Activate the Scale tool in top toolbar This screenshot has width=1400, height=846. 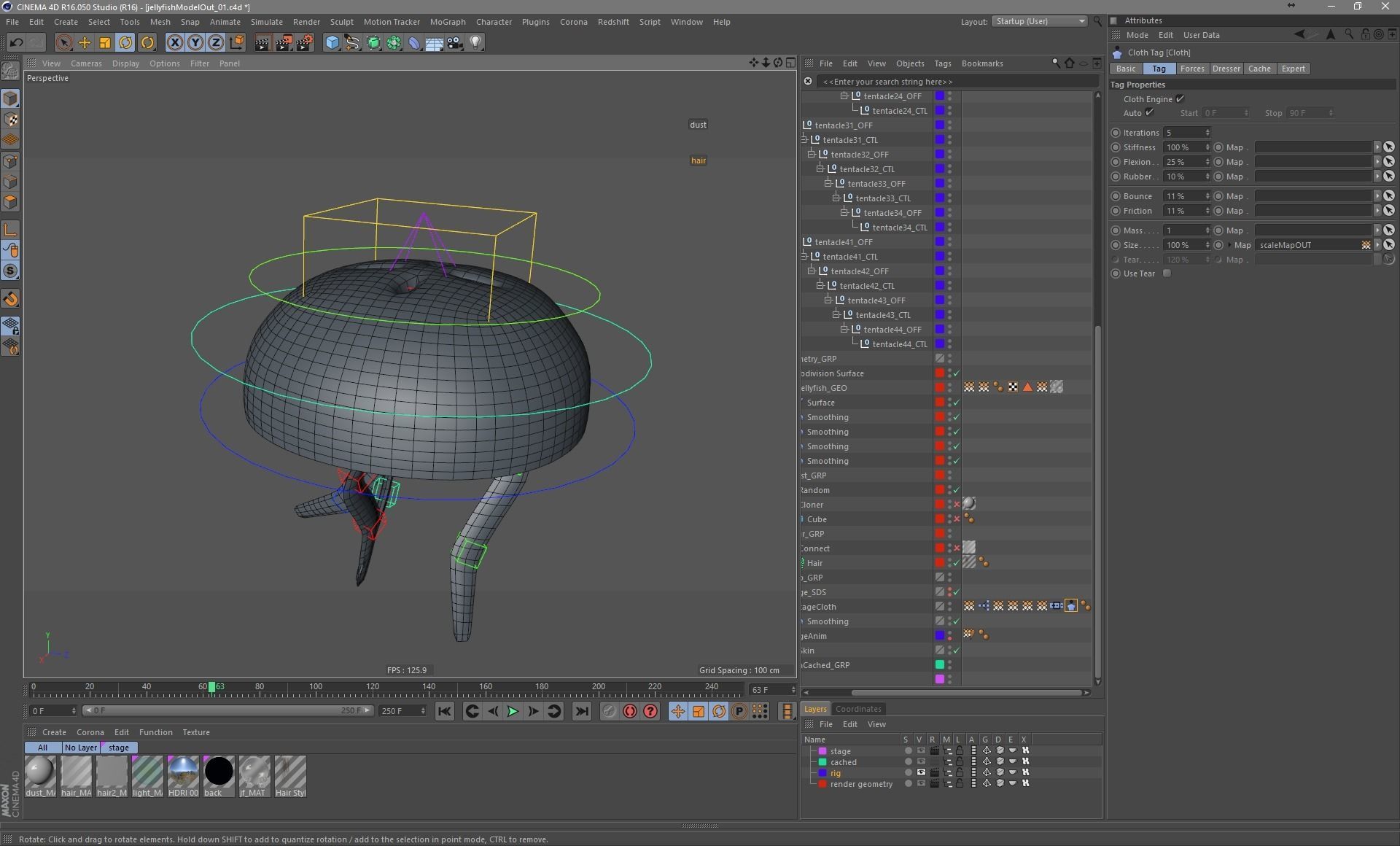(105, 42)
